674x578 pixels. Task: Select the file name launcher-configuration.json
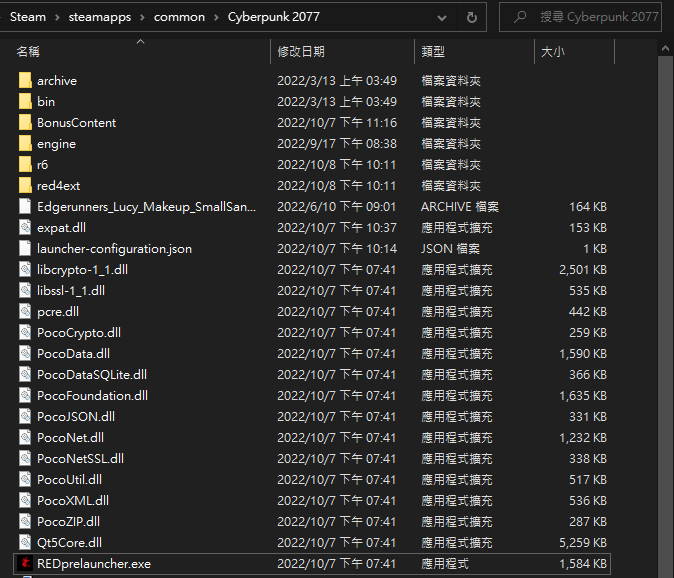[114, 248]
